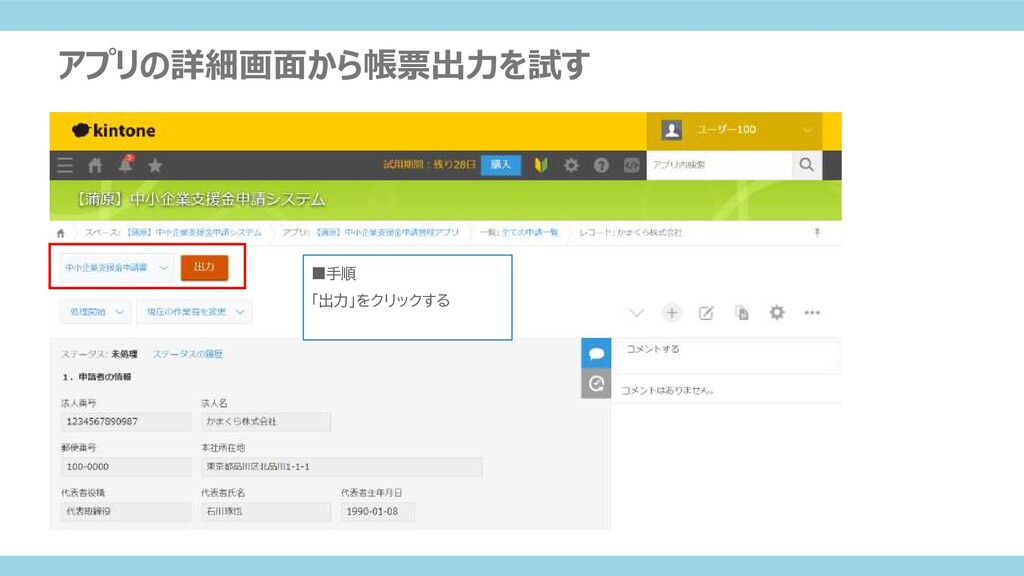Edit record with pencil icon
This screenshot has width=1024, height=576.
tap(706, 313)
